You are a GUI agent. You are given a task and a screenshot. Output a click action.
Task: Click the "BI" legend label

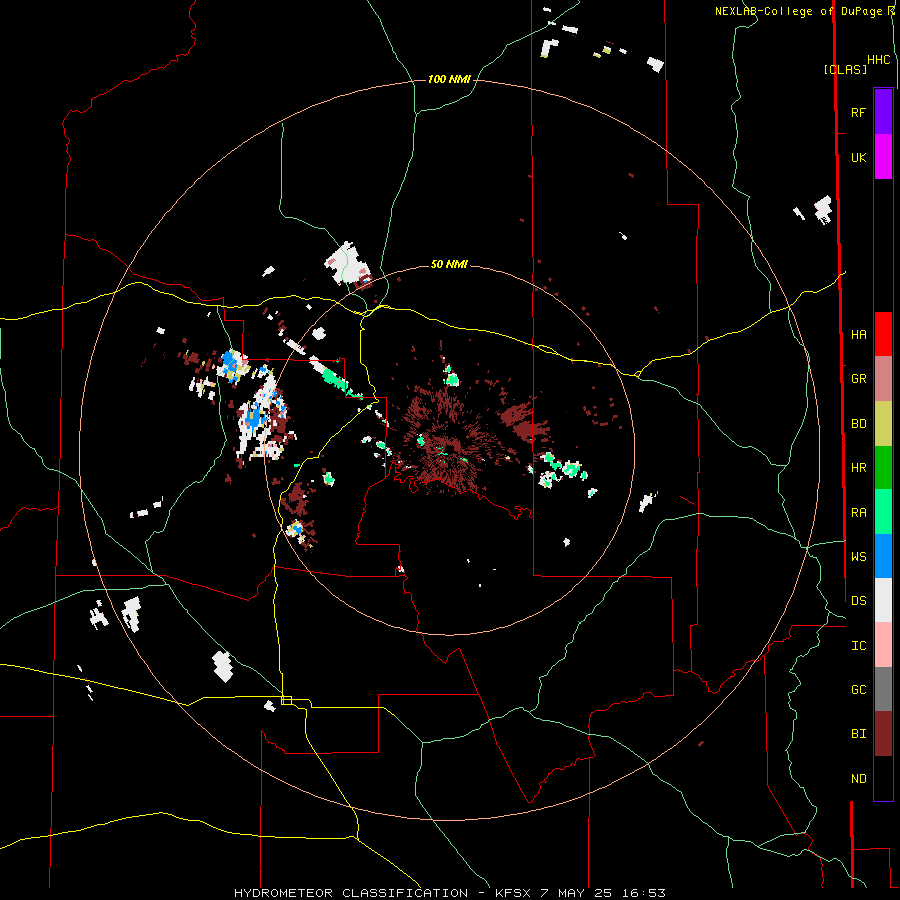(x=858, y=734)
